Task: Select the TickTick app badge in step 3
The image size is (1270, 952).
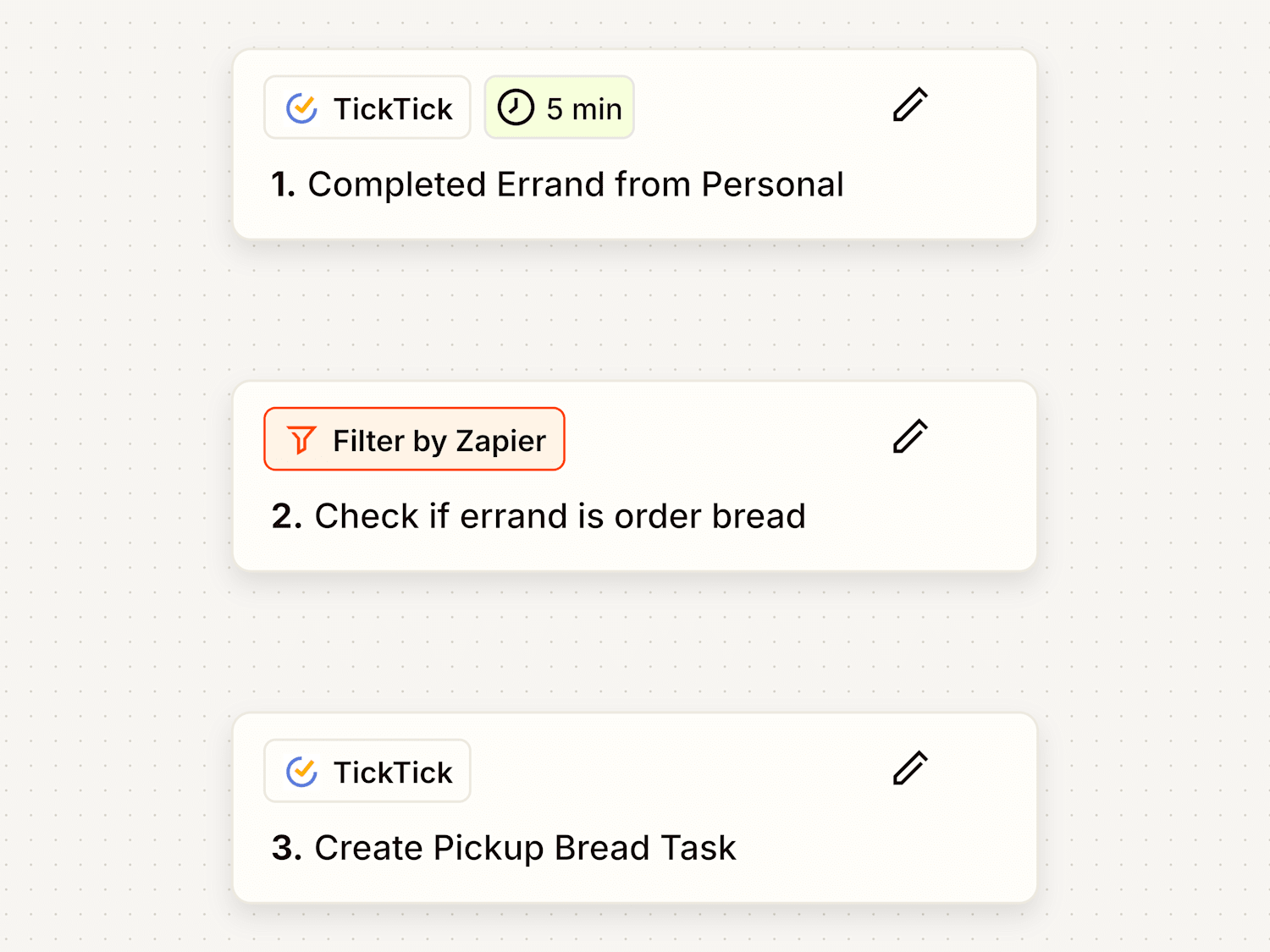Action: [x=367, y=771]
